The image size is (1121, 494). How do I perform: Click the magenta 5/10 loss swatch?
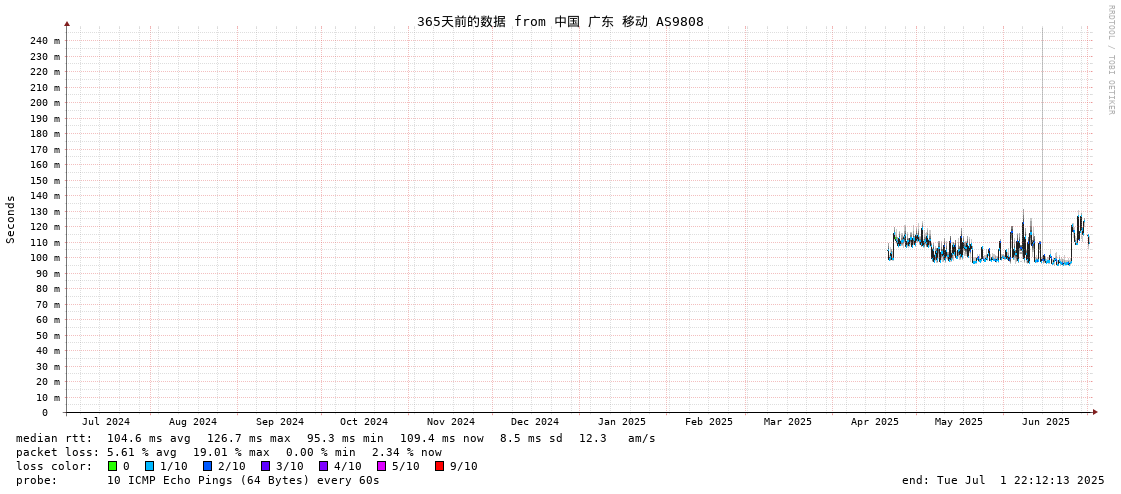[381, 466]
